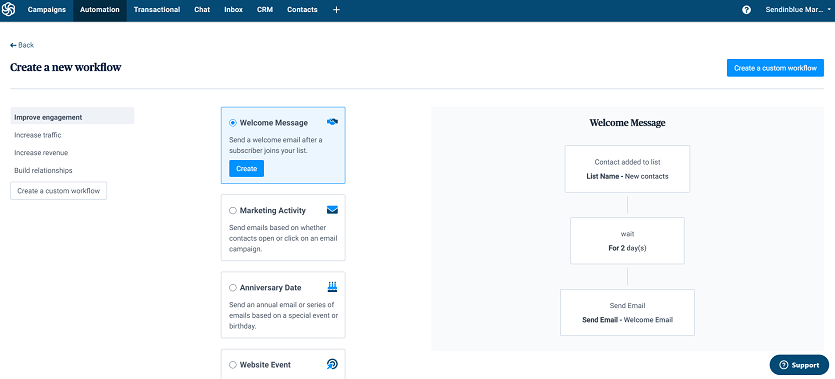Click the blue Create a custom workflow button

[775, 68]
